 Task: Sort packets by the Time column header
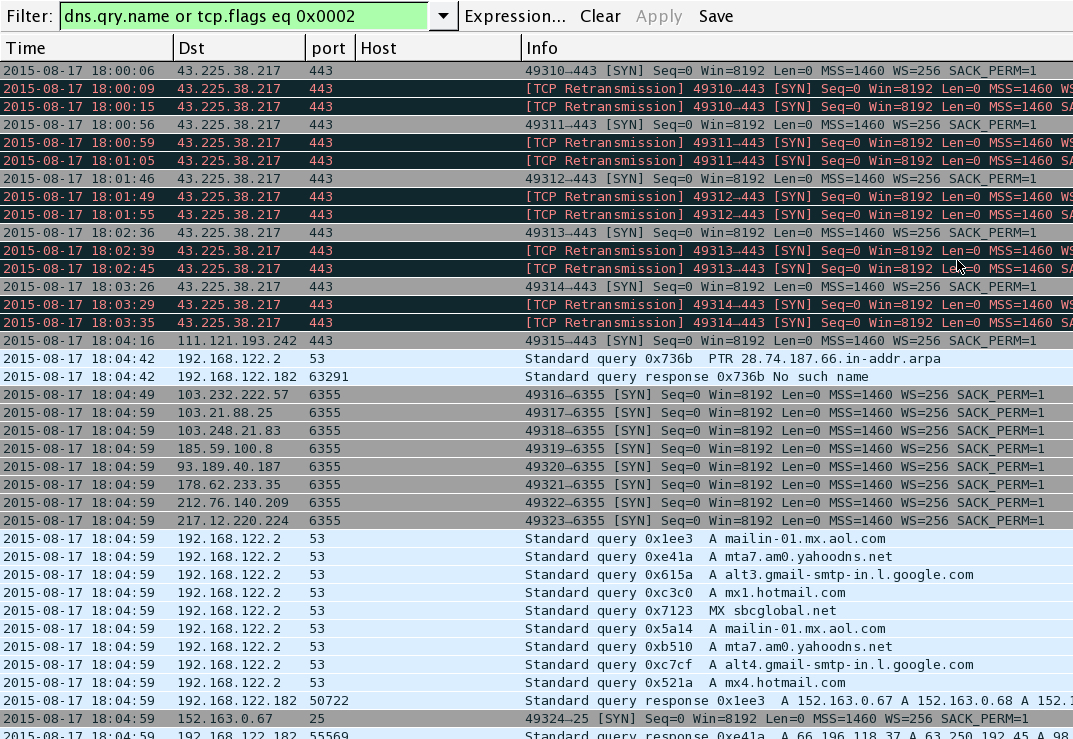tap(86, 48)
